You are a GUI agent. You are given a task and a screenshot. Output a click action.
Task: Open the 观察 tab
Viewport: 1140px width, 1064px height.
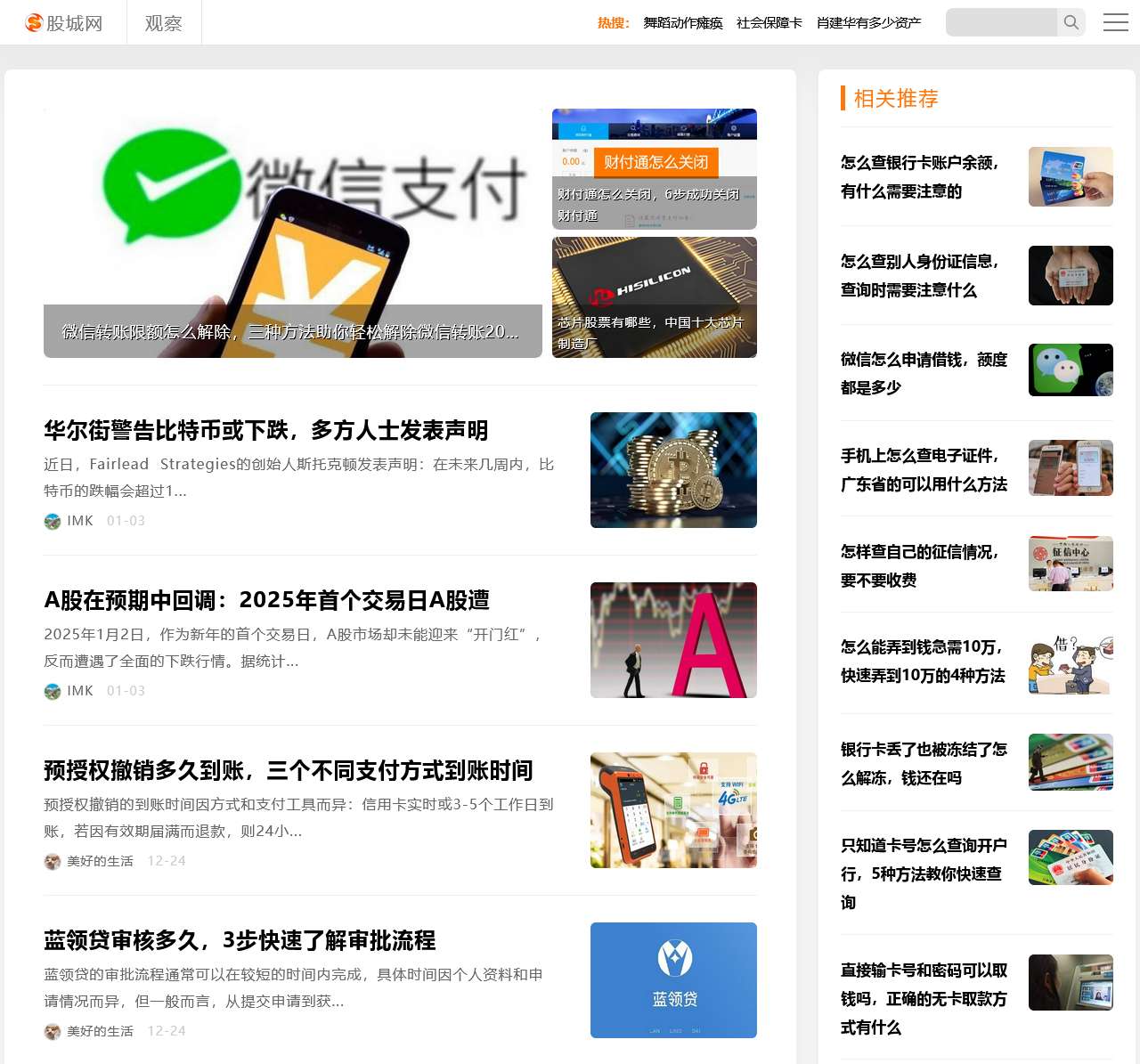click(164, 23)
